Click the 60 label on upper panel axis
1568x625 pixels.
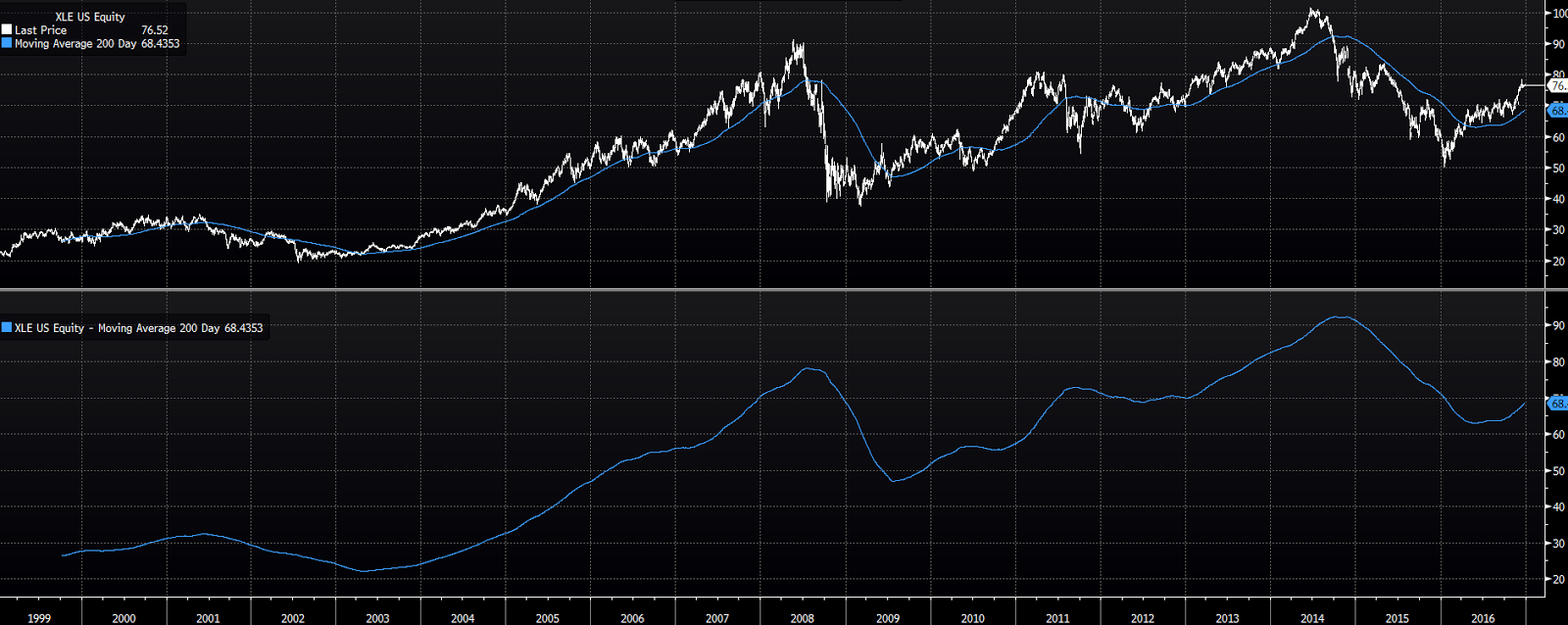(x=1558, y=137)
